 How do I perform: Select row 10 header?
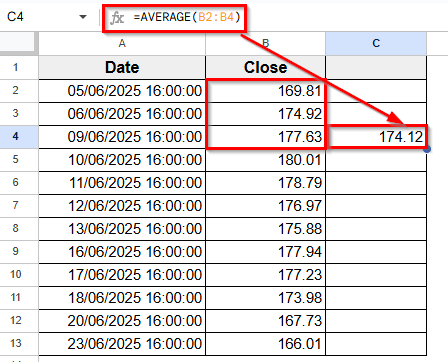(x=19, y=275)
